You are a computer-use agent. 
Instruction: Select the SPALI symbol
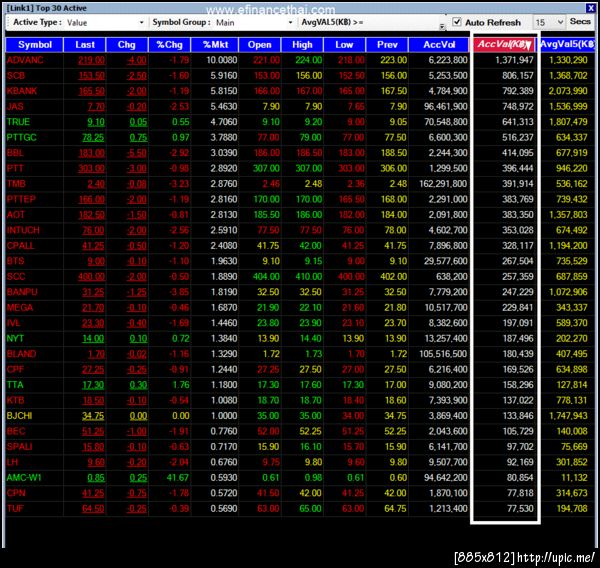[19, 447]
